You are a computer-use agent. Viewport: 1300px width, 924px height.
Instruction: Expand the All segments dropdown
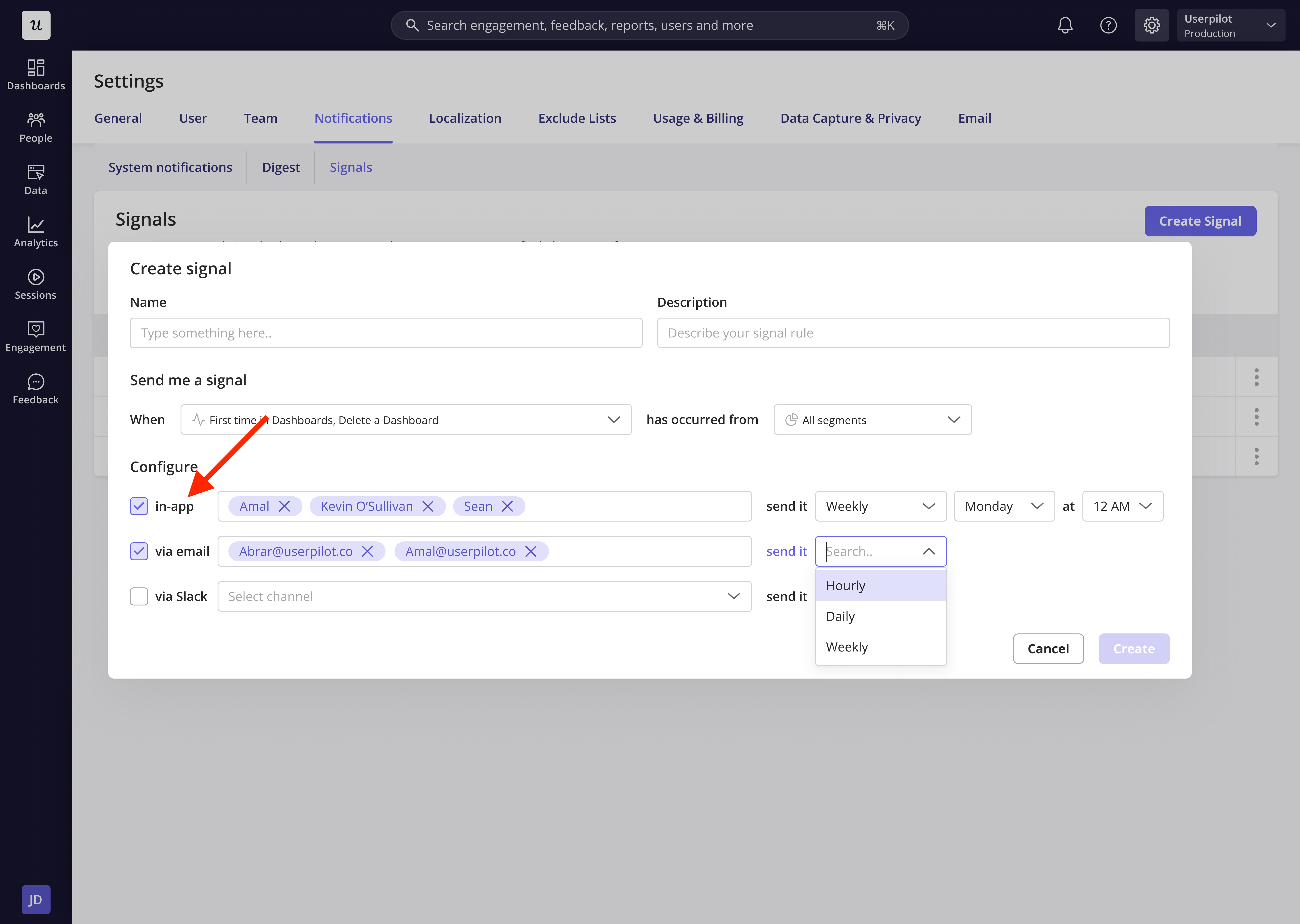pos(872,419)
